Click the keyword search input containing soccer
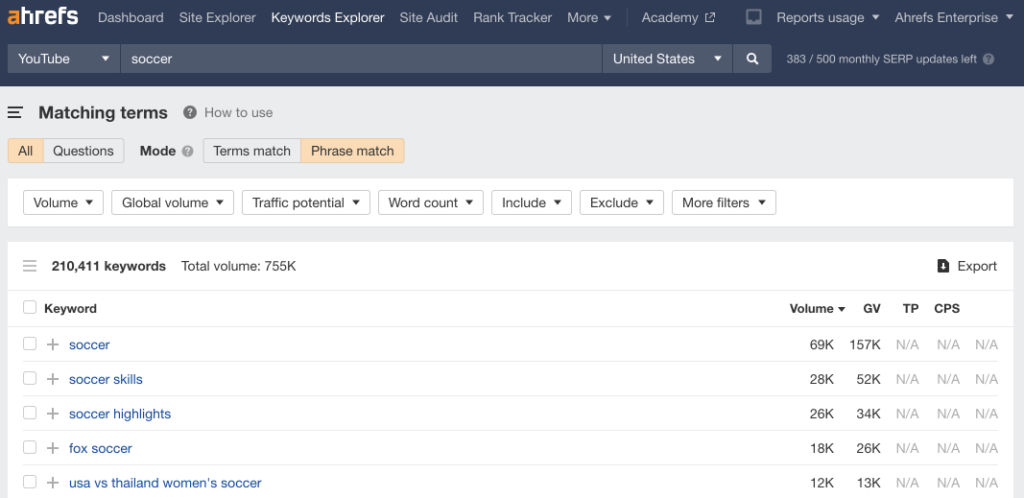1024x498 pixels. [x=360, y=59]
